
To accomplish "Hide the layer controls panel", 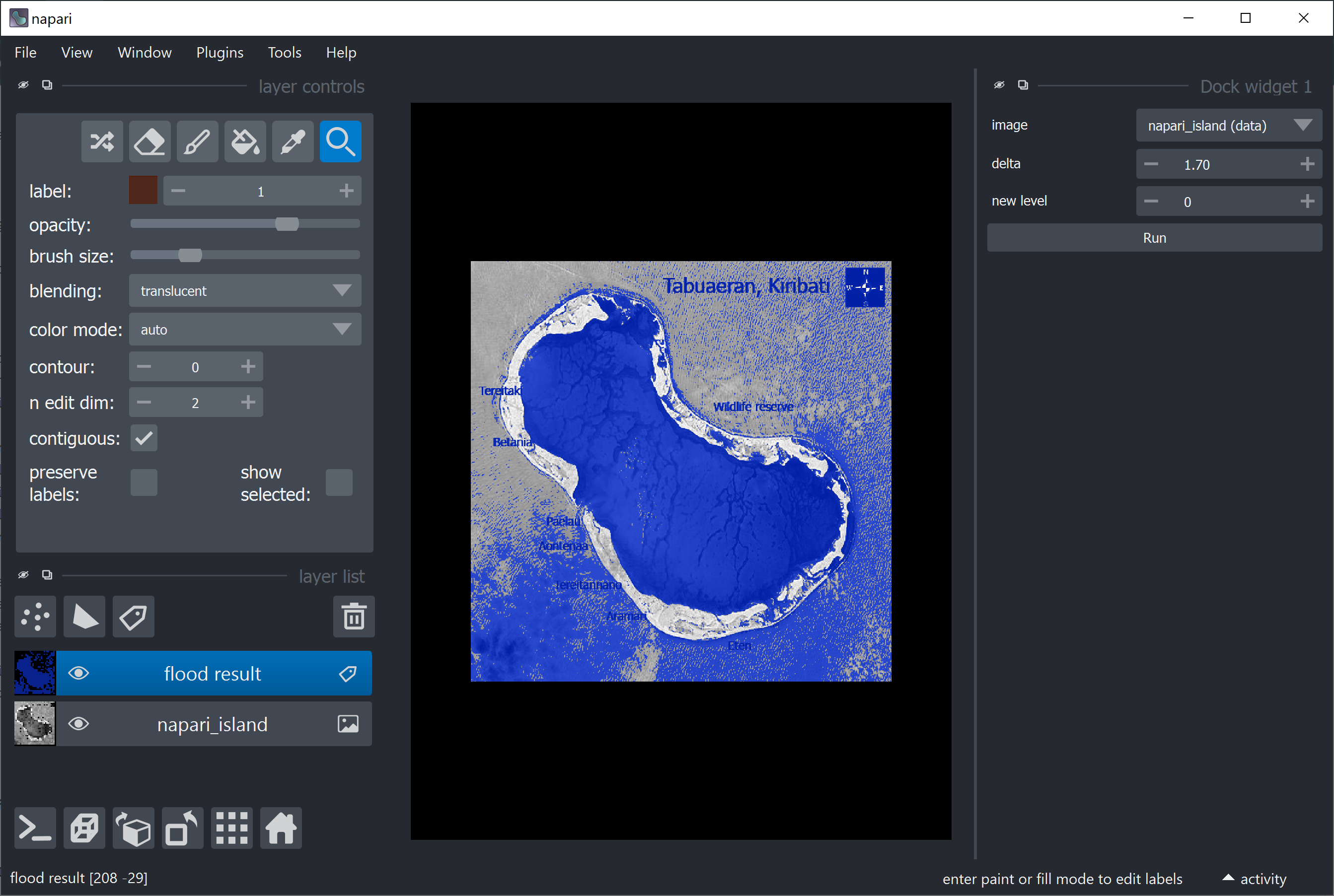I will click(23, 85).
